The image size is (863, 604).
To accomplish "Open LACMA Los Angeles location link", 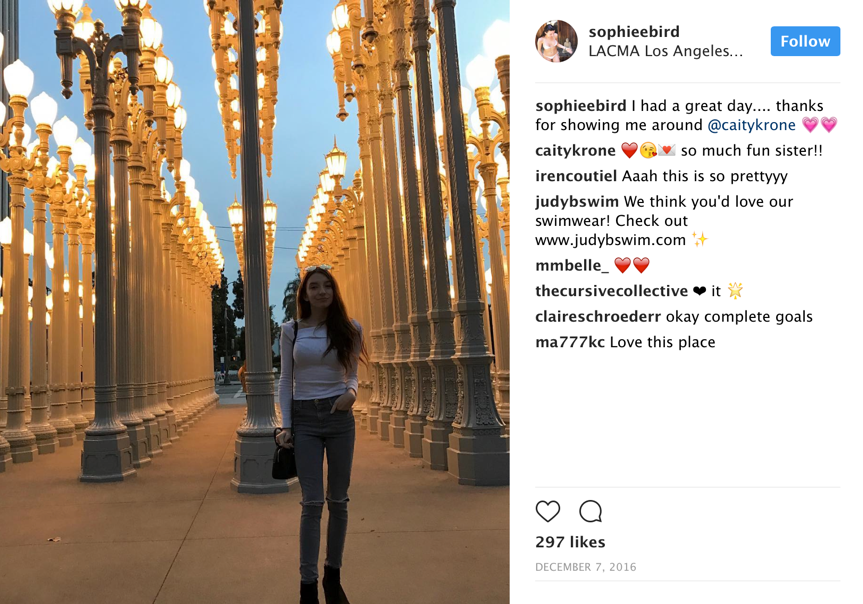I will [665, 51].
